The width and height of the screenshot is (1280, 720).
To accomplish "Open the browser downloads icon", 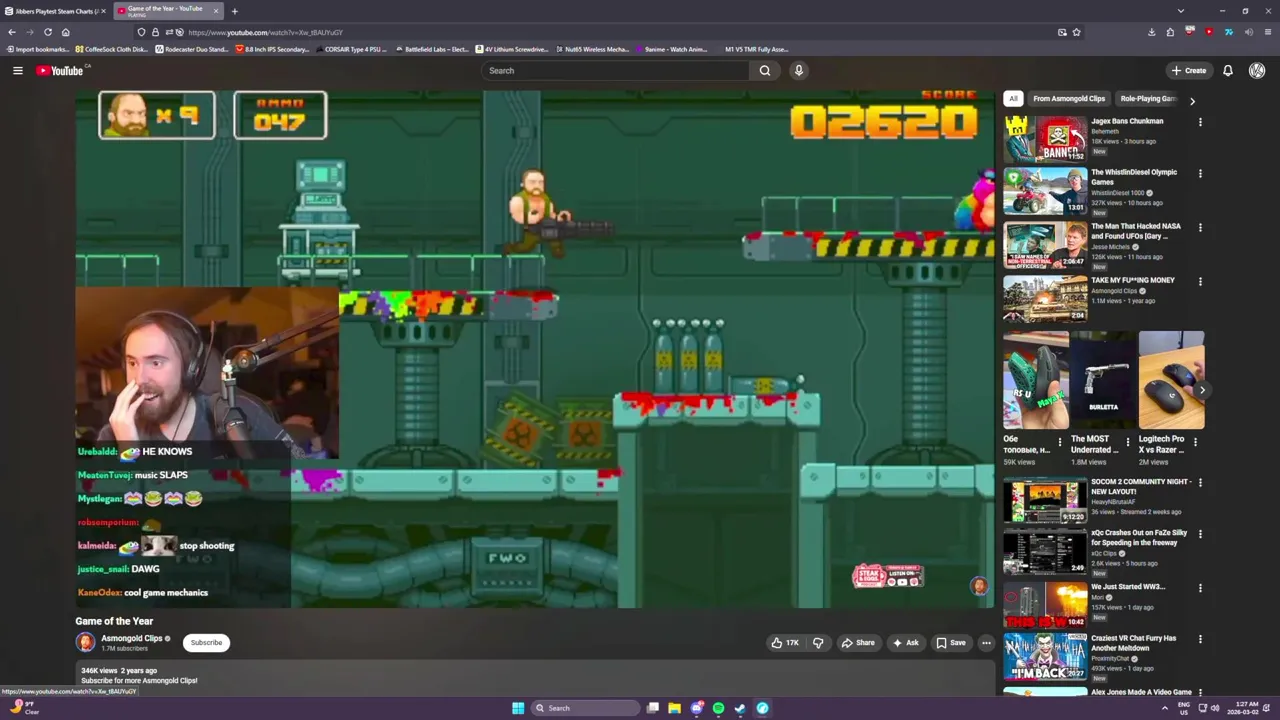I will click(1152, 32).
